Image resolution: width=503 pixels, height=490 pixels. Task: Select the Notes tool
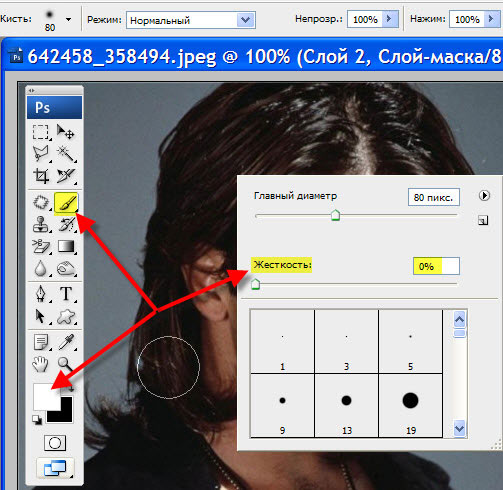[41, 342]
